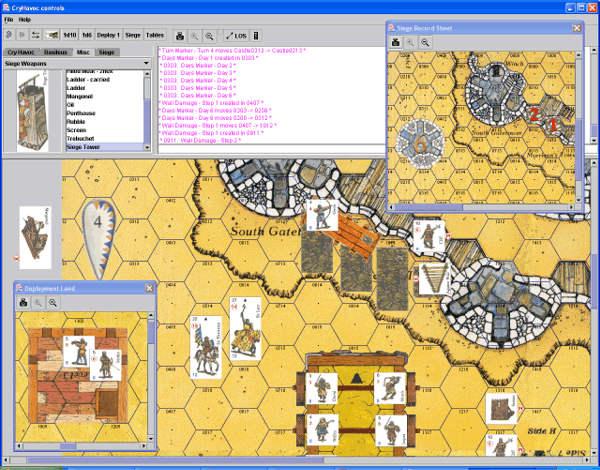The width and height of the screenshot is (600, 470).
Task: Zoom out on the main map toolbar
Action: tap(209, 36)
